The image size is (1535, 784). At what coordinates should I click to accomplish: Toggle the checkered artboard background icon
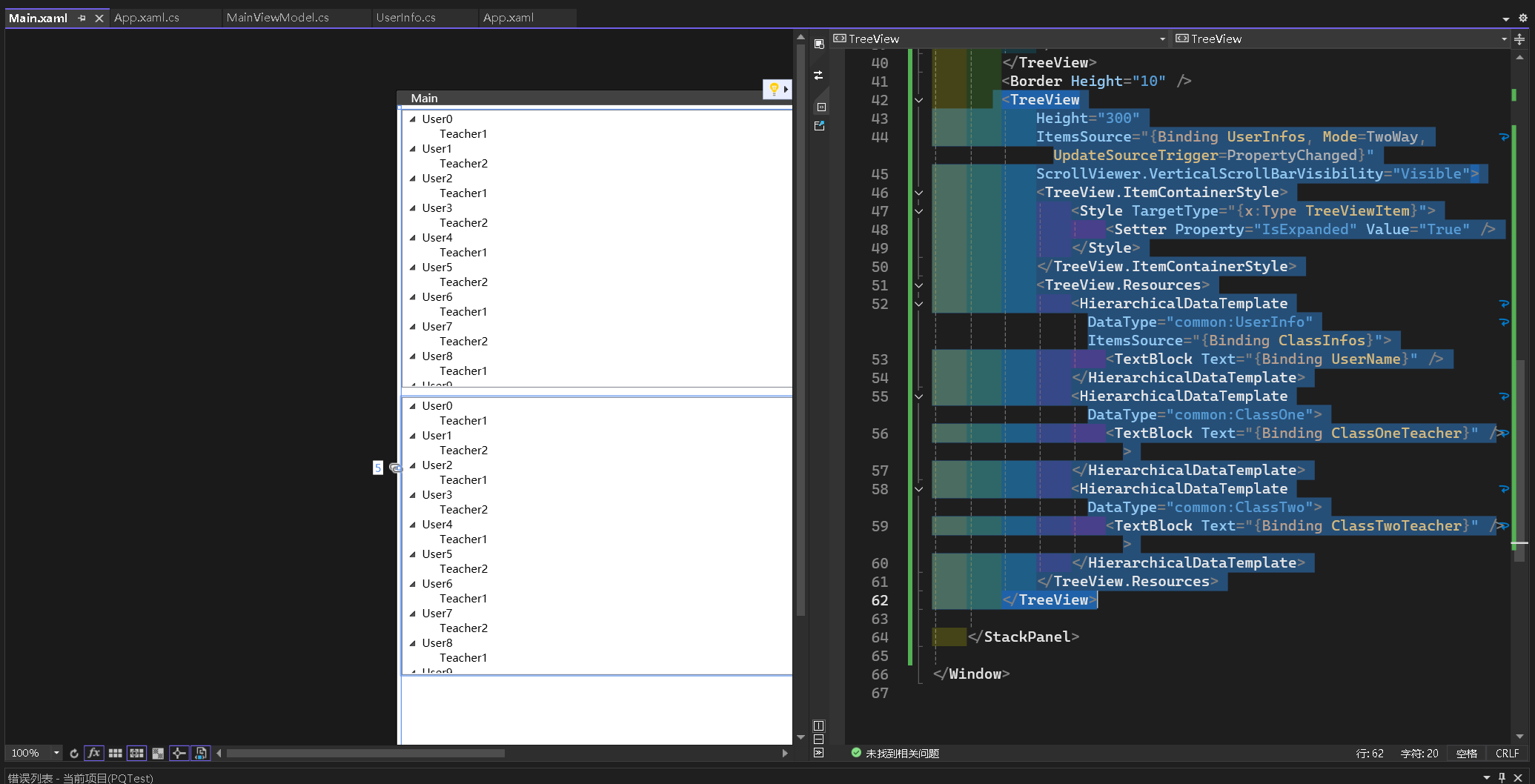click(158, 753)
